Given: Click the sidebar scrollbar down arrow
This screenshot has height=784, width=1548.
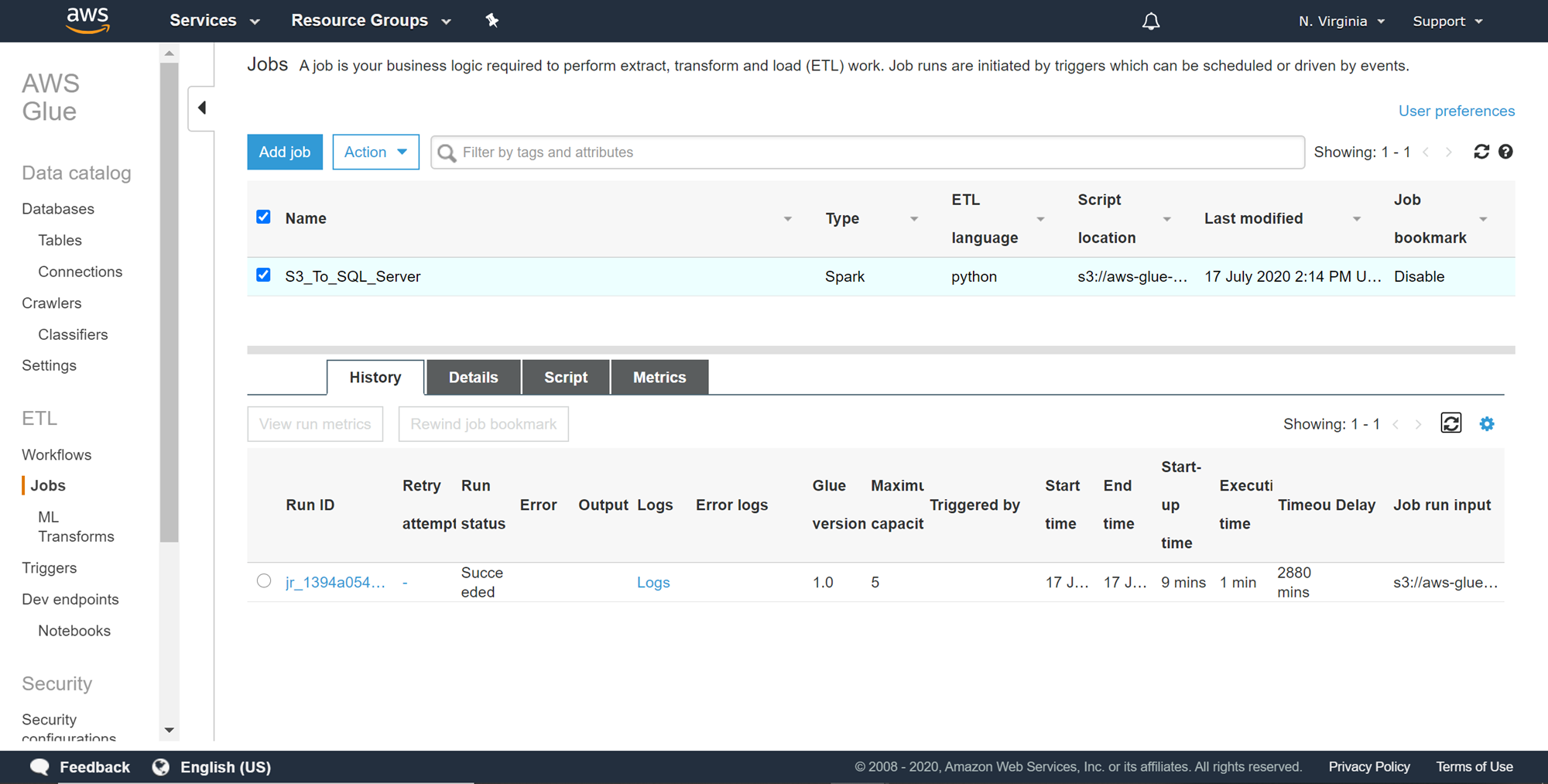Looking at the screenshot, I should (169, 730).
